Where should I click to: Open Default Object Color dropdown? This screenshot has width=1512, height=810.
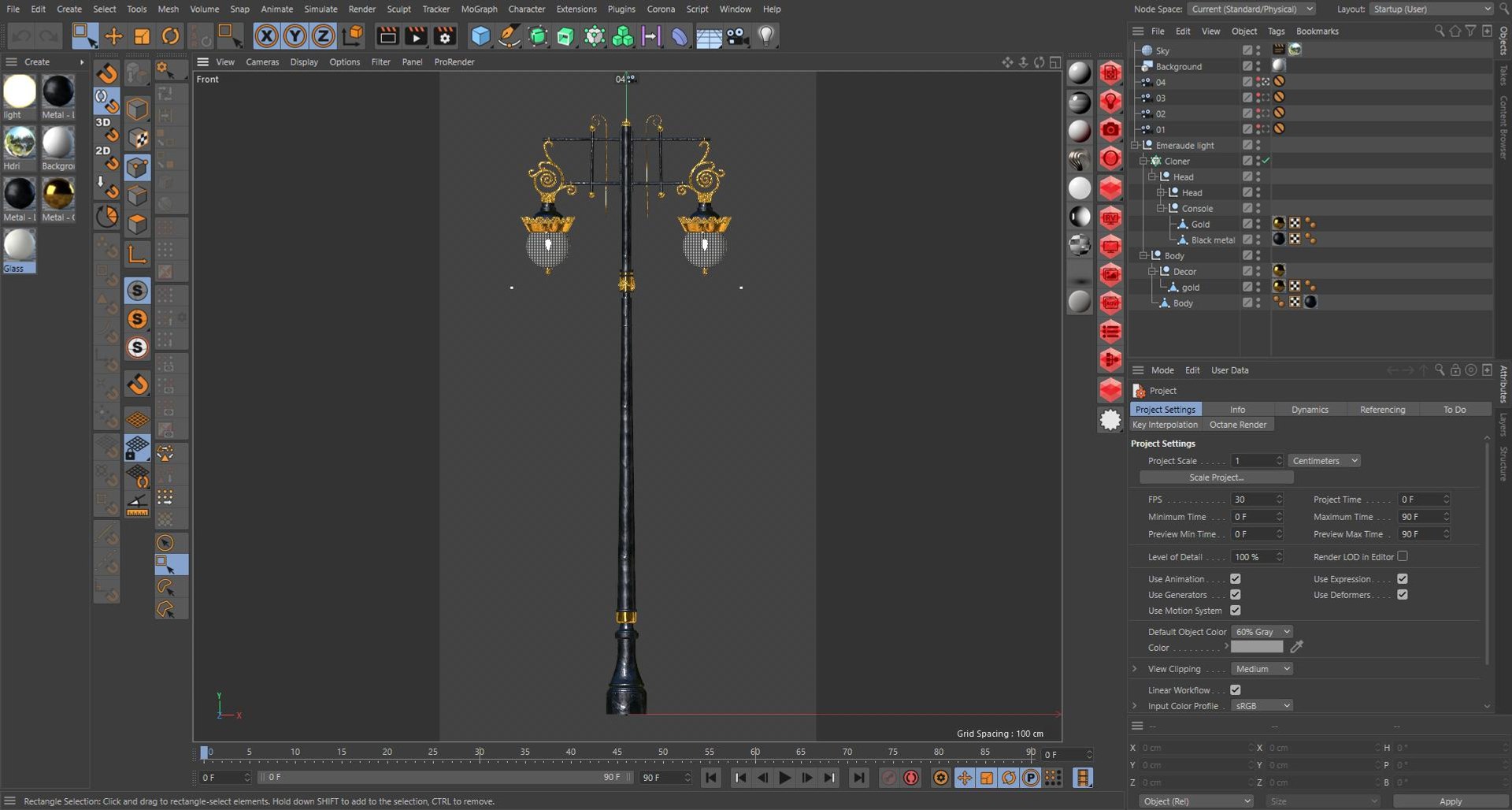pos(1262,632)
